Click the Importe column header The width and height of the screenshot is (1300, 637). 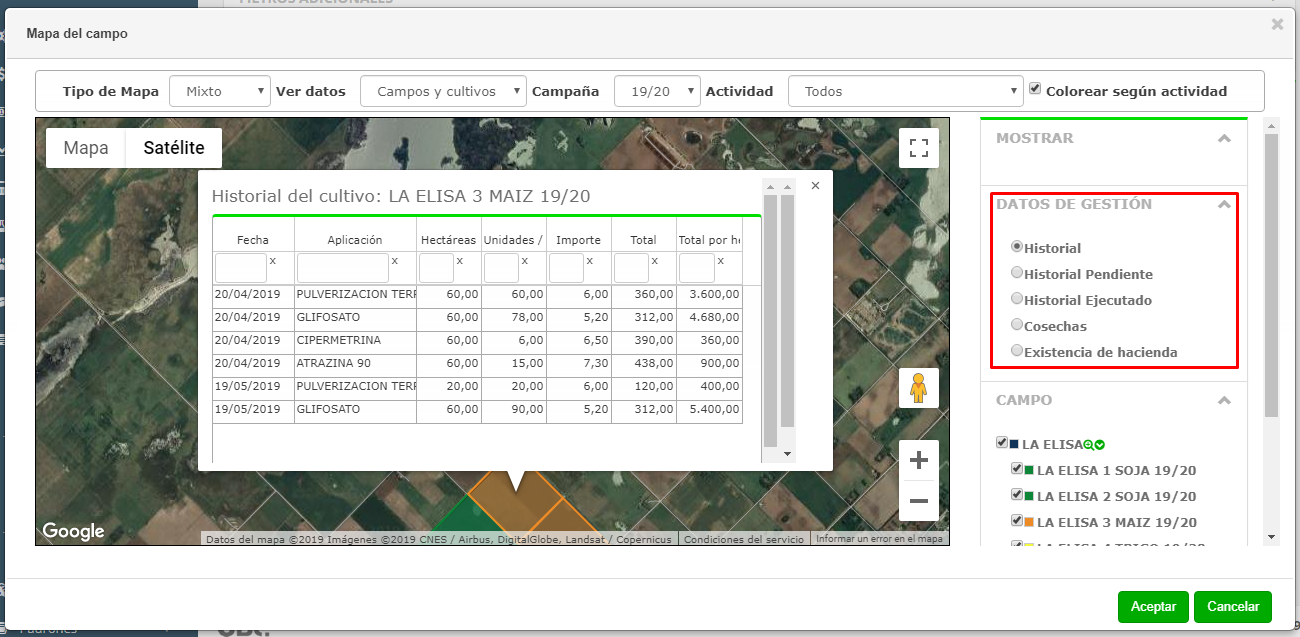(x=579, y=240)
